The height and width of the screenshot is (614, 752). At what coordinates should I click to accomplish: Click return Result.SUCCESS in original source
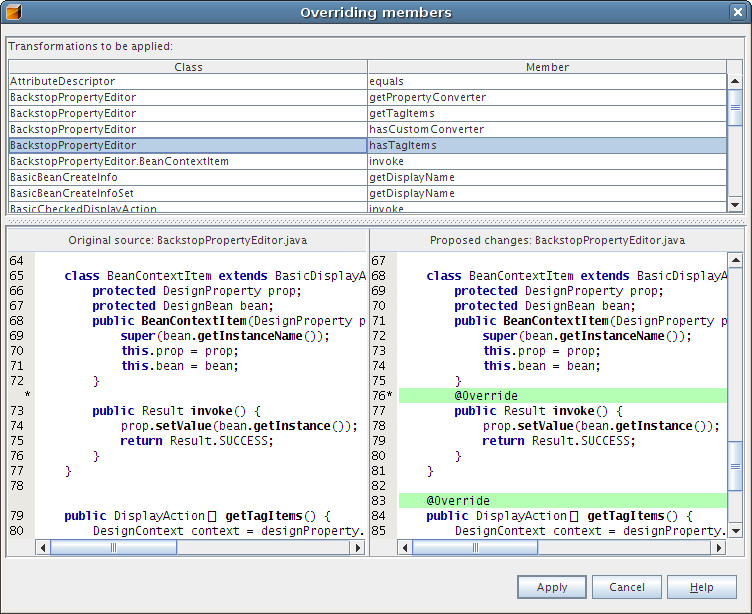197,441
